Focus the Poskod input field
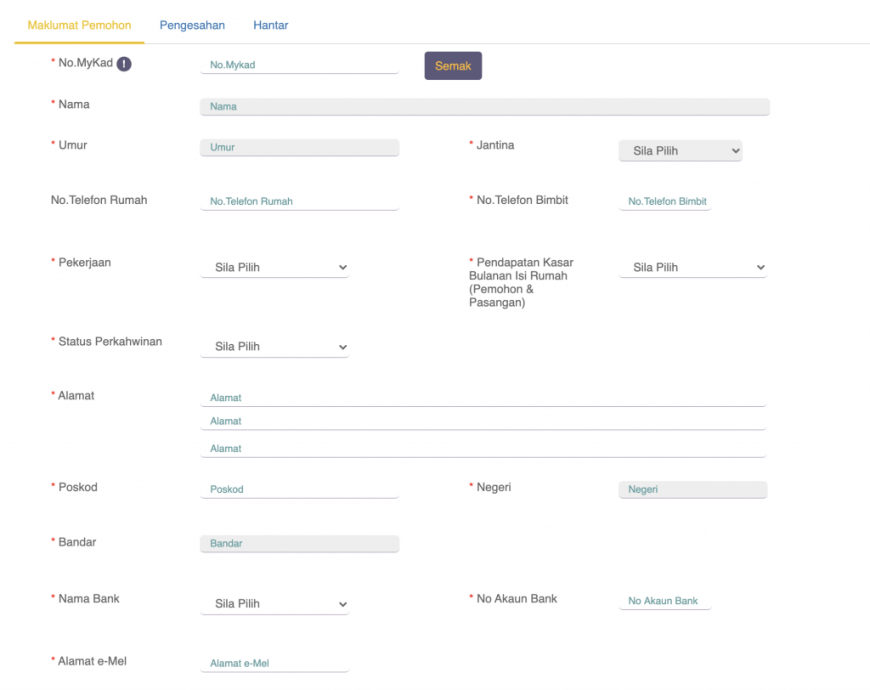Screen dimensions: 870x690 point(299,489)
